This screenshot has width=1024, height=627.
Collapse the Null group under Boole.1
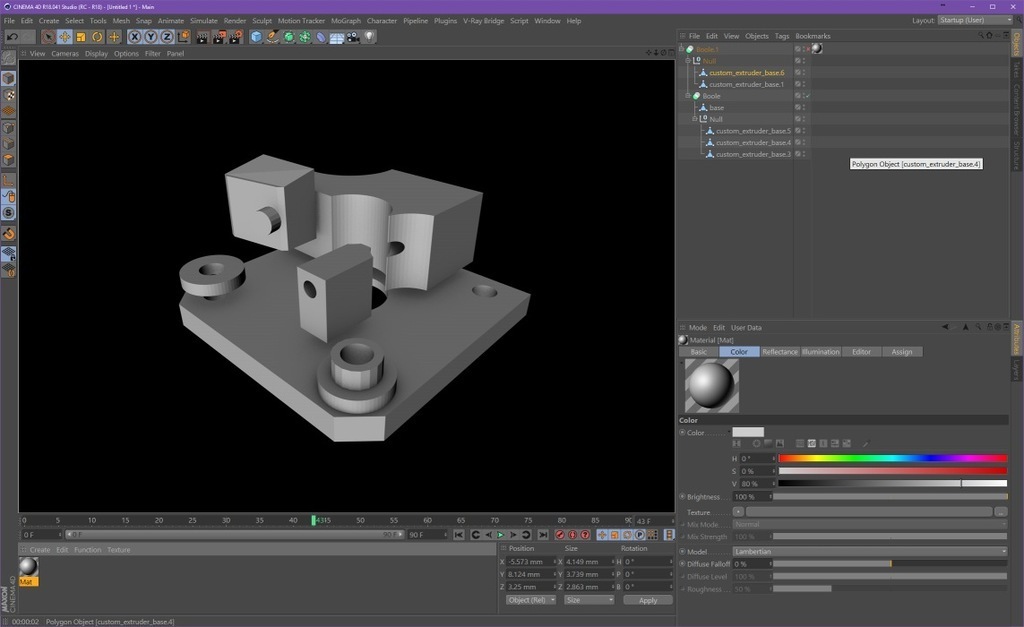(687, 60)
